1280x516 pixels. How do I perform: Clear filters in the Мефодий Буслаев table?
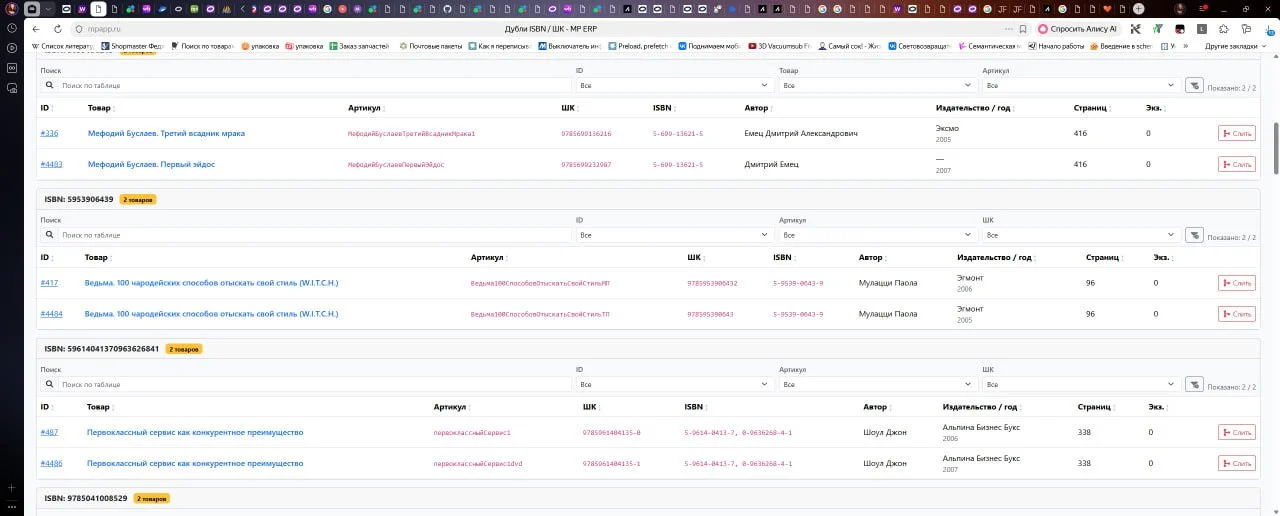1193,86
